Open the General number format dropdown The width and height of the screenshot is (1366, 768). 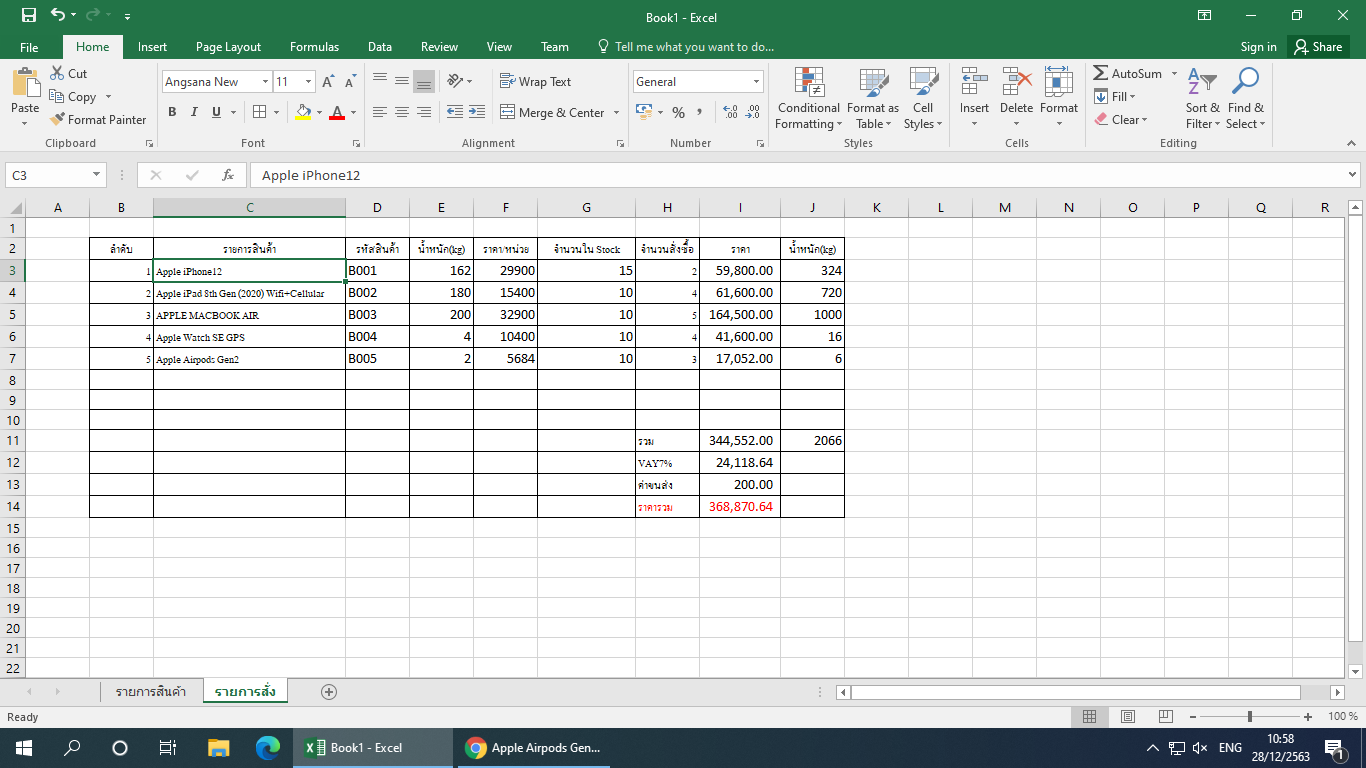(756, 82)
